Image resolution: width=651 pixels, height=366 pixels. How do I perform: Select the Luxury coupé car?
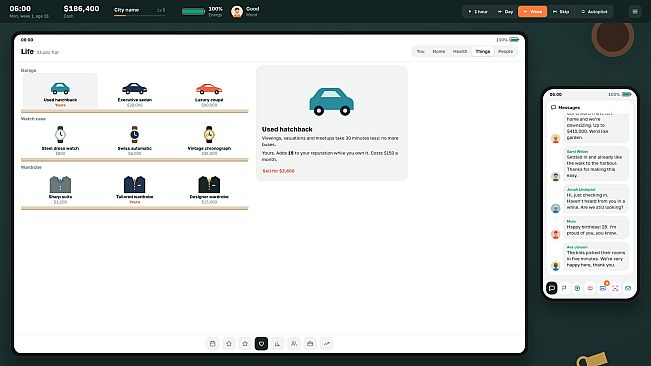209,91
